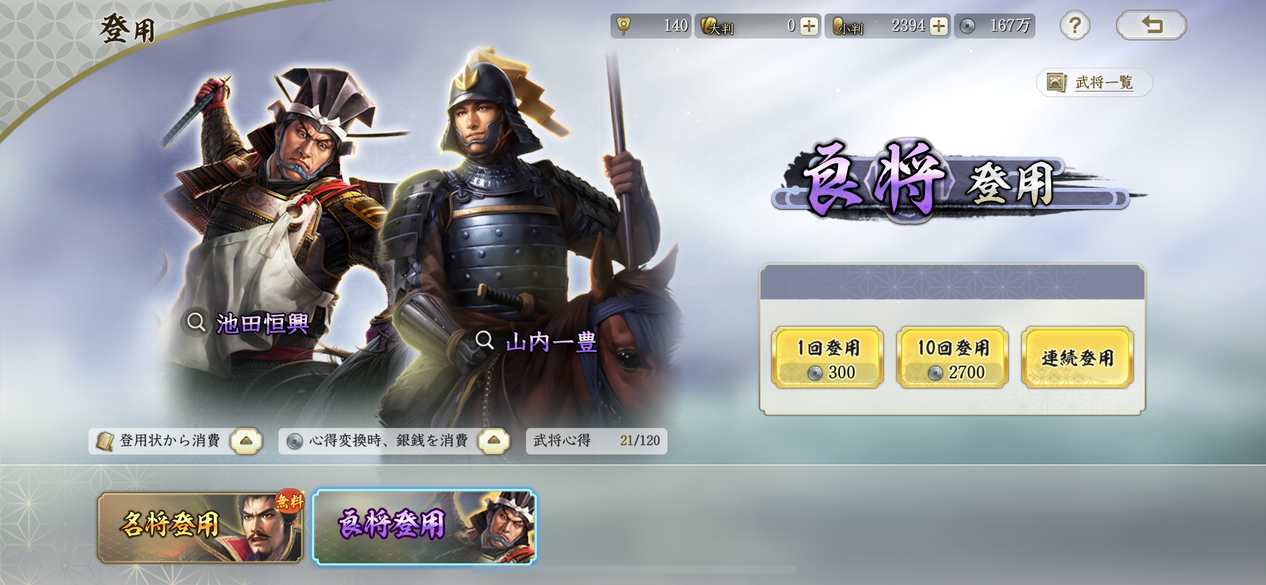Open the 武将一覧 general list
The height and width of the screenshot is (585, 1266).
point(1094,82)
